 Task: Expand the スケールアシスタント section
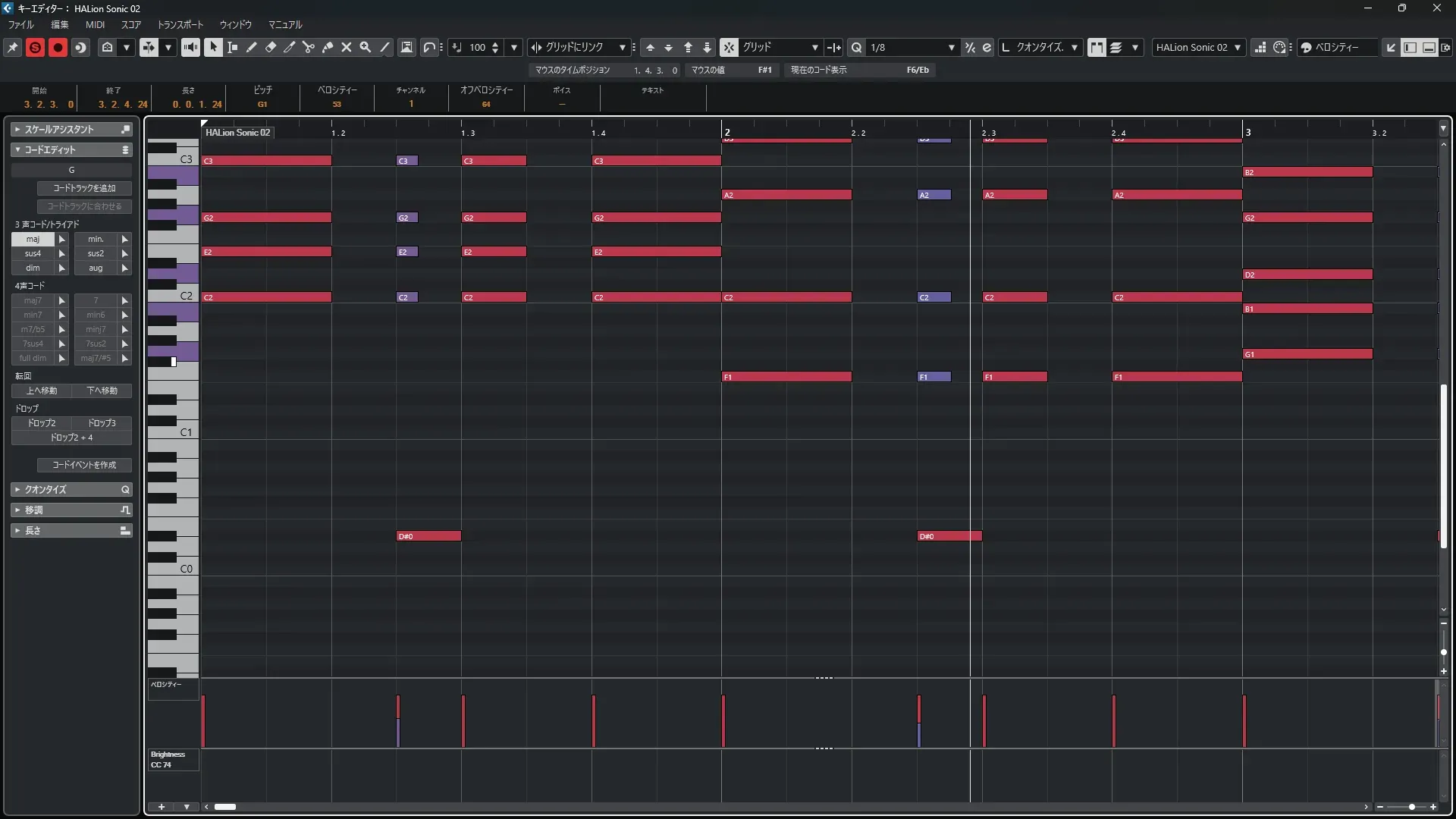point(17,130)
